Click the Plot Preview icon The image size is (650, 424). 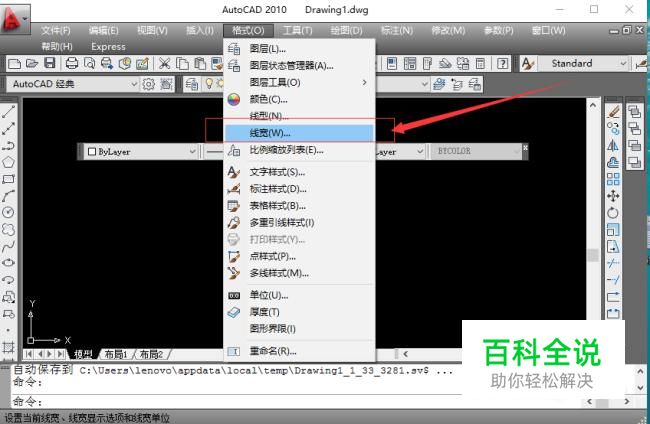pos(89,64)
